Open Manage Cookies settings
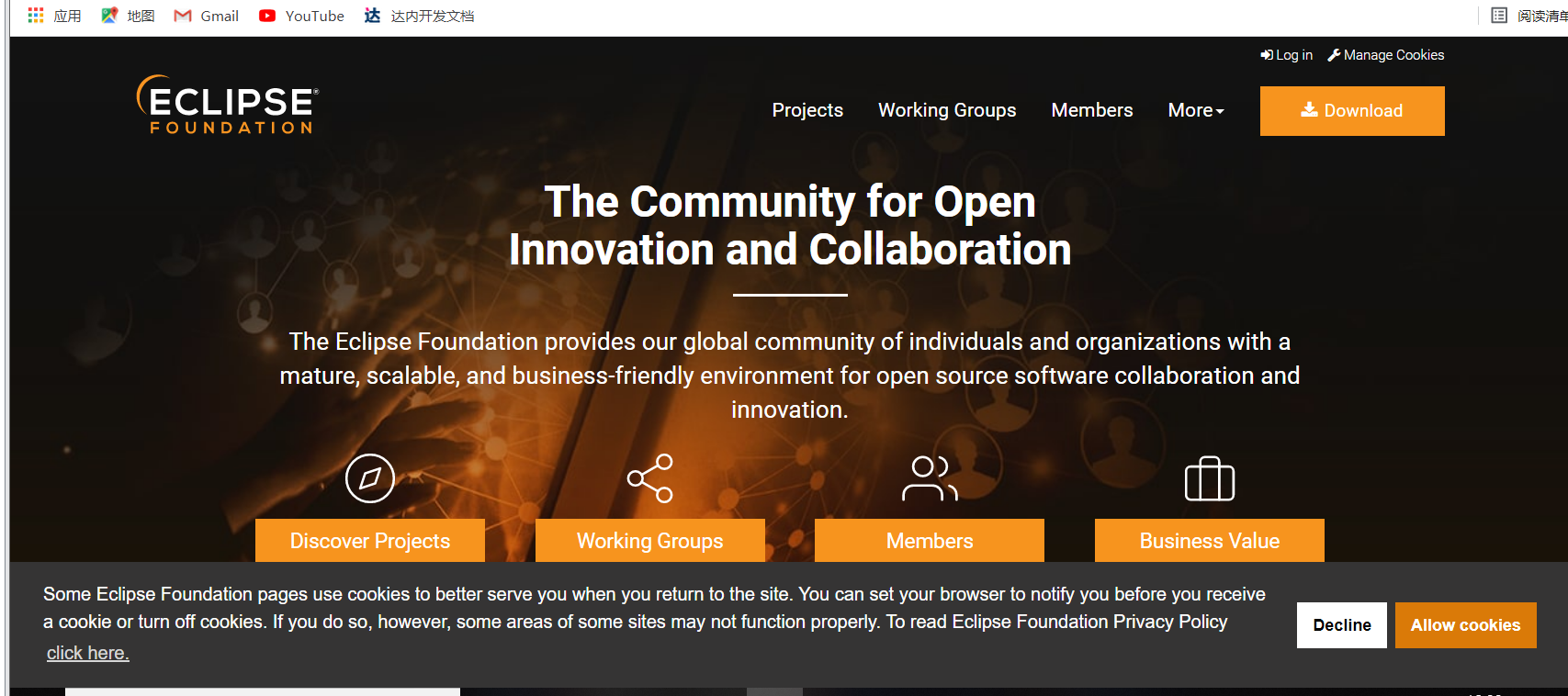 click(1385, 55)
